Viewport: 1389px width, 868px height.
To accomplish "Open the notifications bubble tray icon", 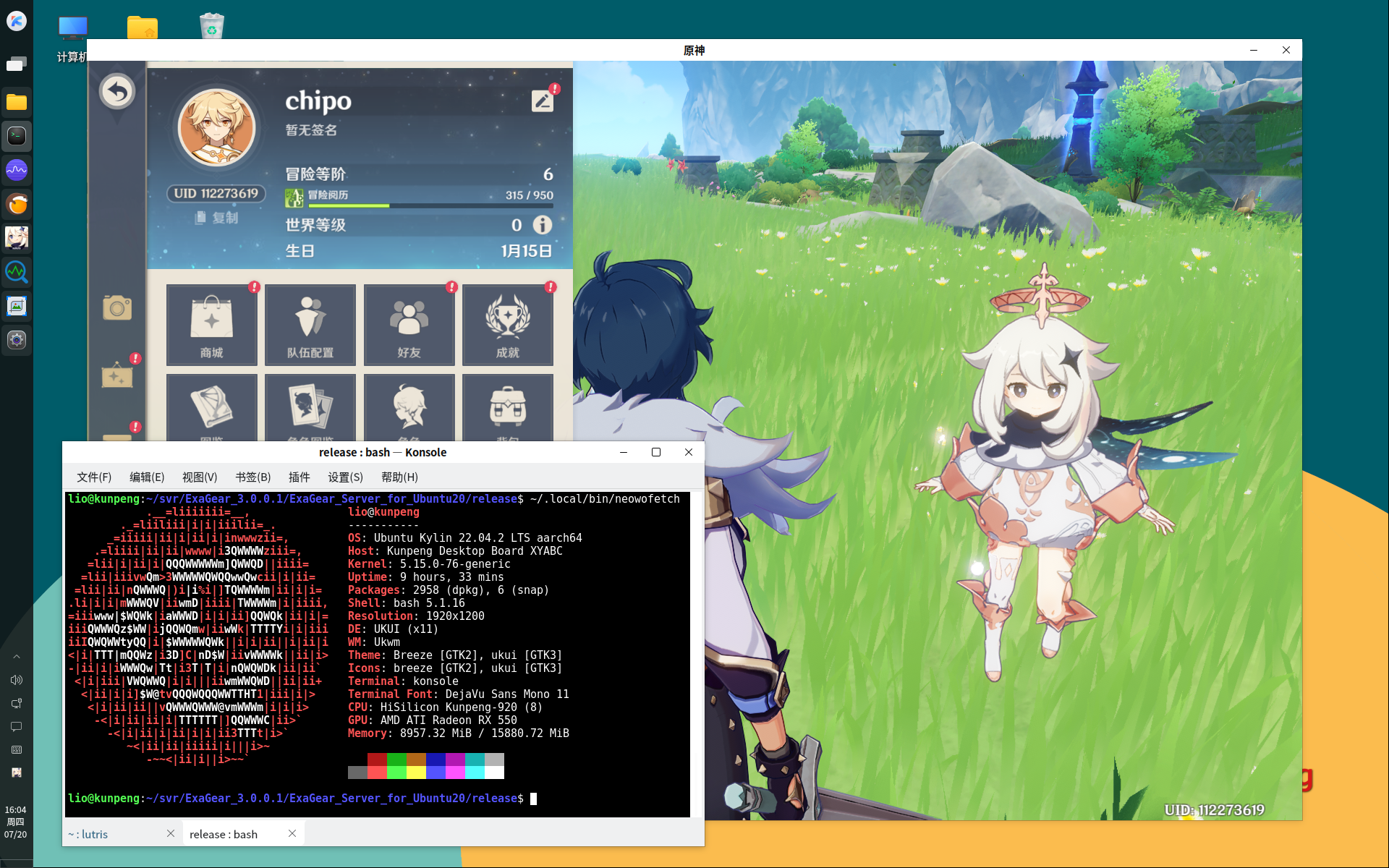I will [17, 726].
